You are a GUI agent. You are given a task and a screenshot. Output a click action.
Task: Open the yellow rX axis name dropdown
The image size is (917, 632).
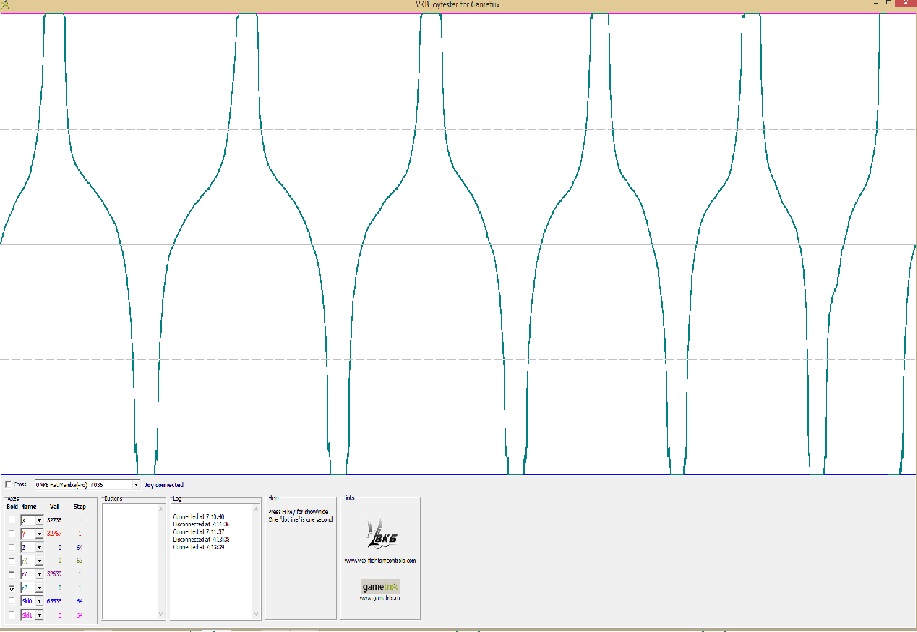[39, 561]
